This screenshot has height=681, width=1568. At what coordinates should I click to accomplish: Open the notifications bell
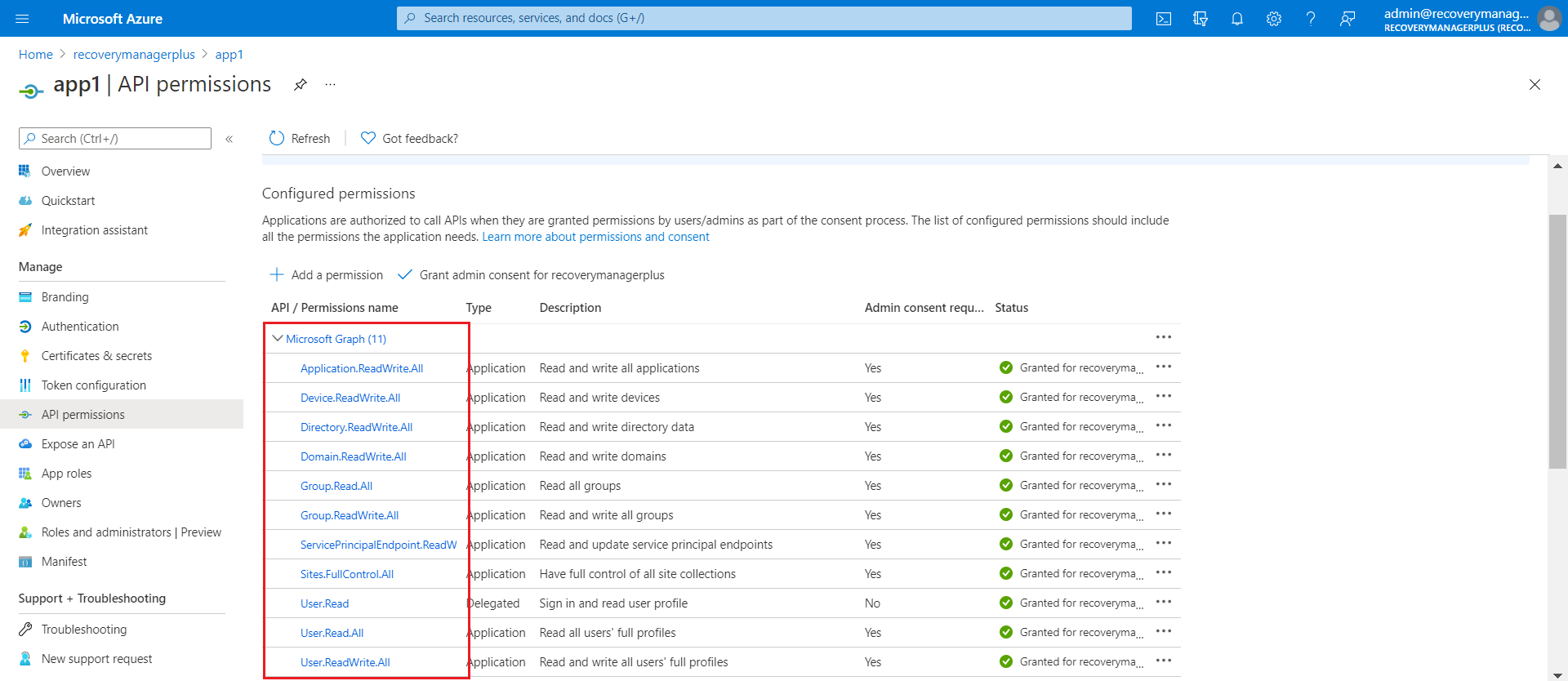click(1237, 19)
